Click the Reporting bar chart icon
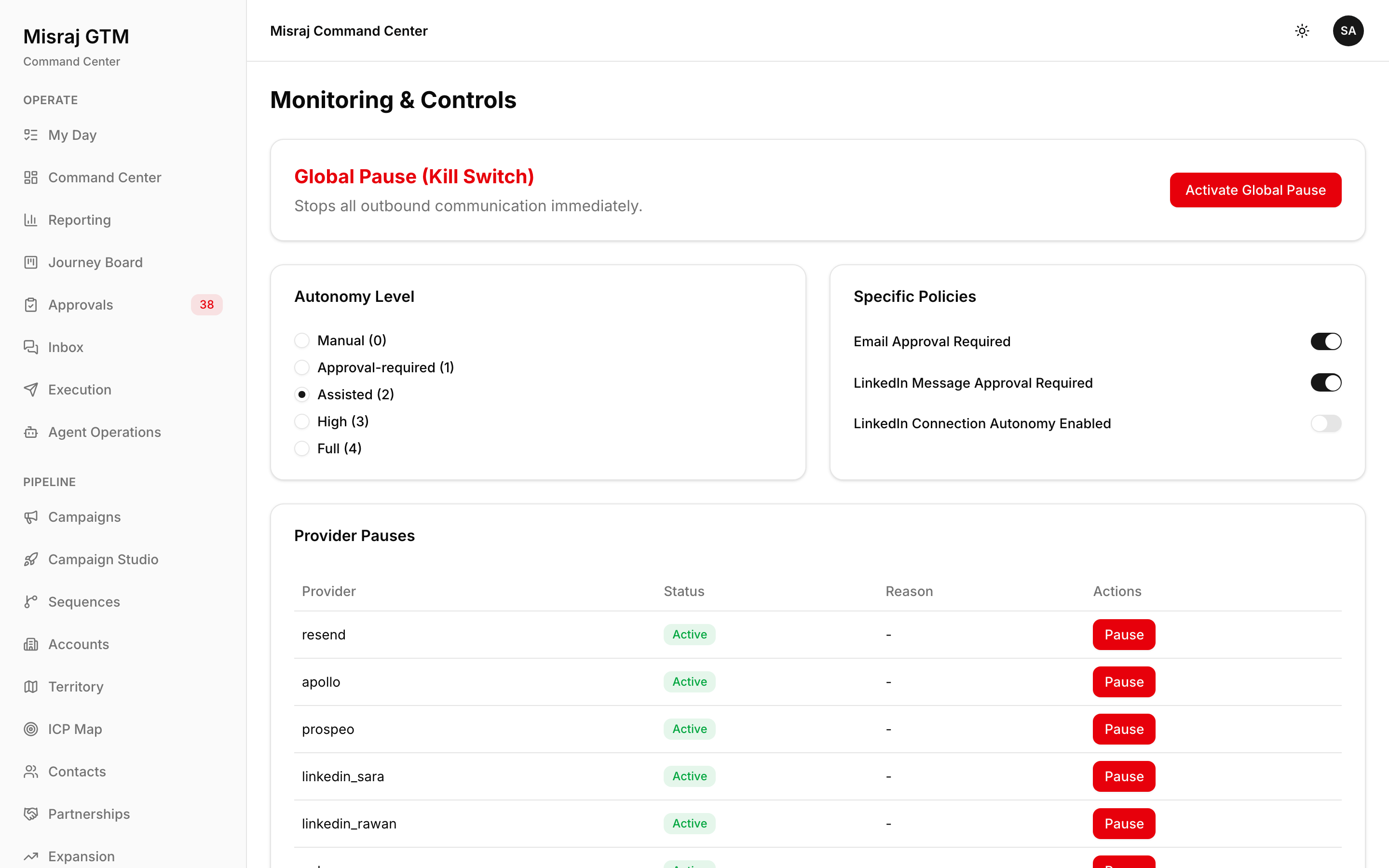 click(31, 220)
